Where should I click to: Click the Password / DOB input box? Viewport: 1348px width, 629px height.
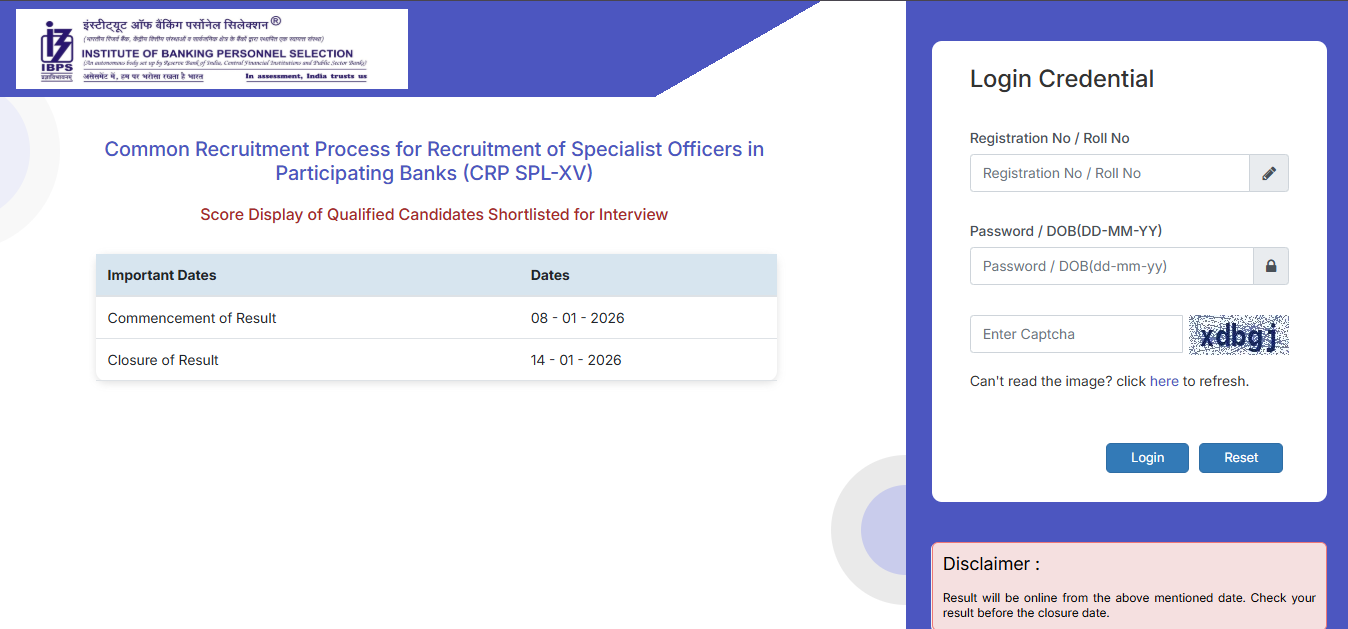1110,265
